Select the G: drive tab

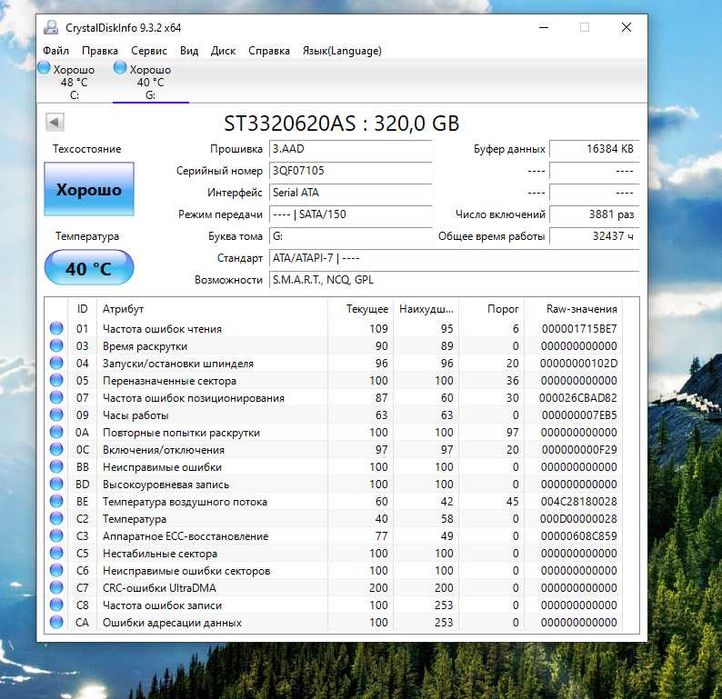pyautogui.click(x=151, y=82)
